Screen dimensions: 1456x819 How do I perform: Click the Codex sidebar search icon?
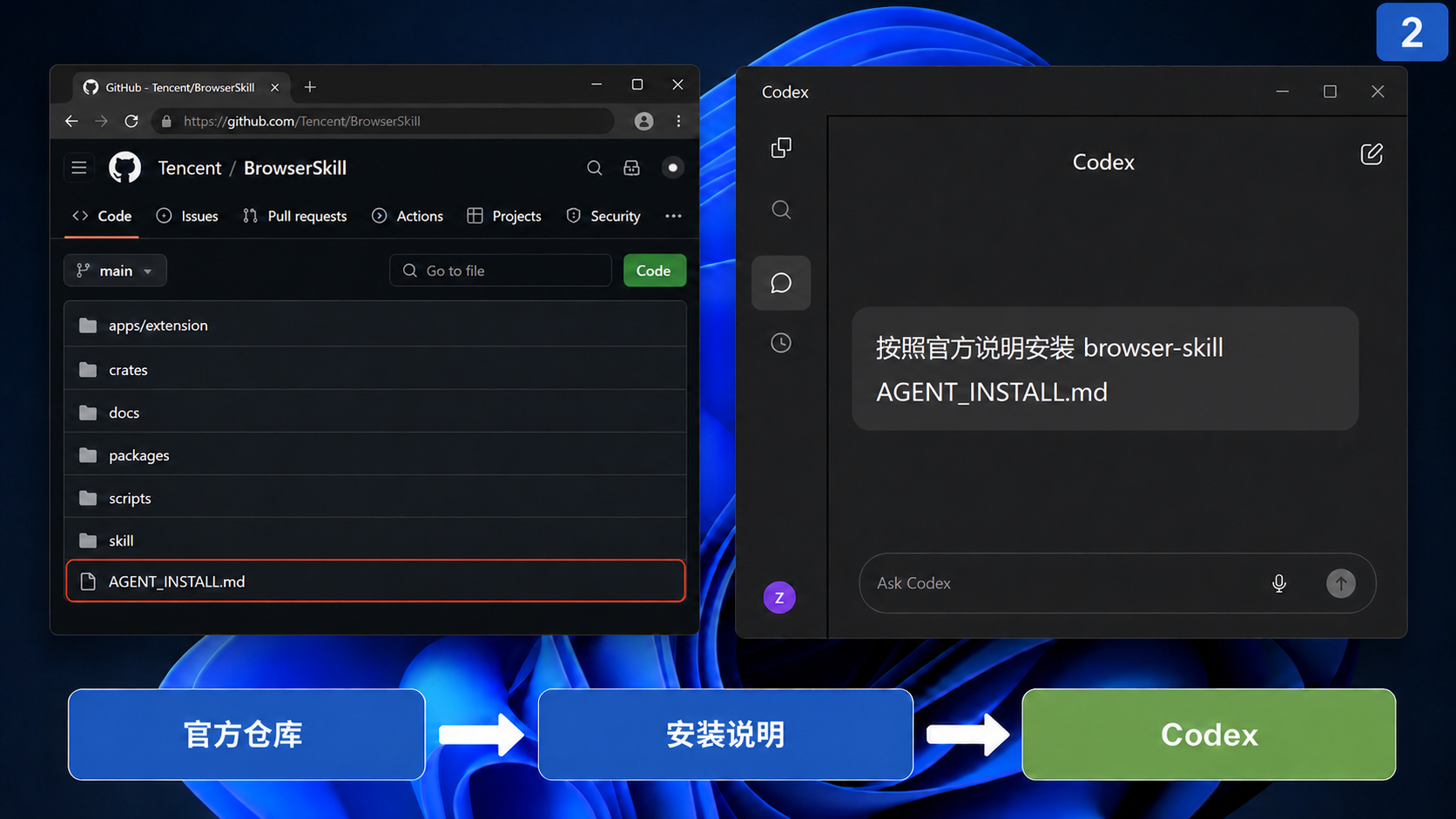click(x=781, y=210)
